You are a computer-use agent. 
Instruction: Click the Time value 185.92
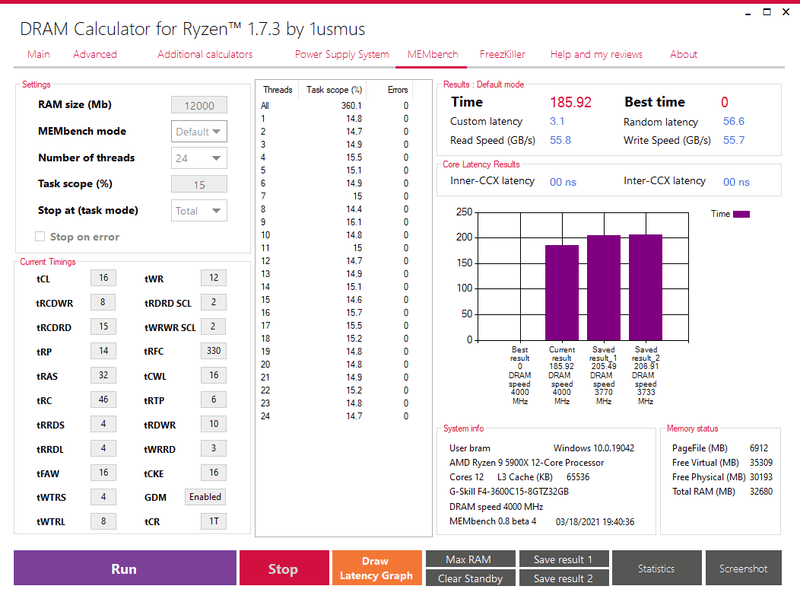[570, 103]
